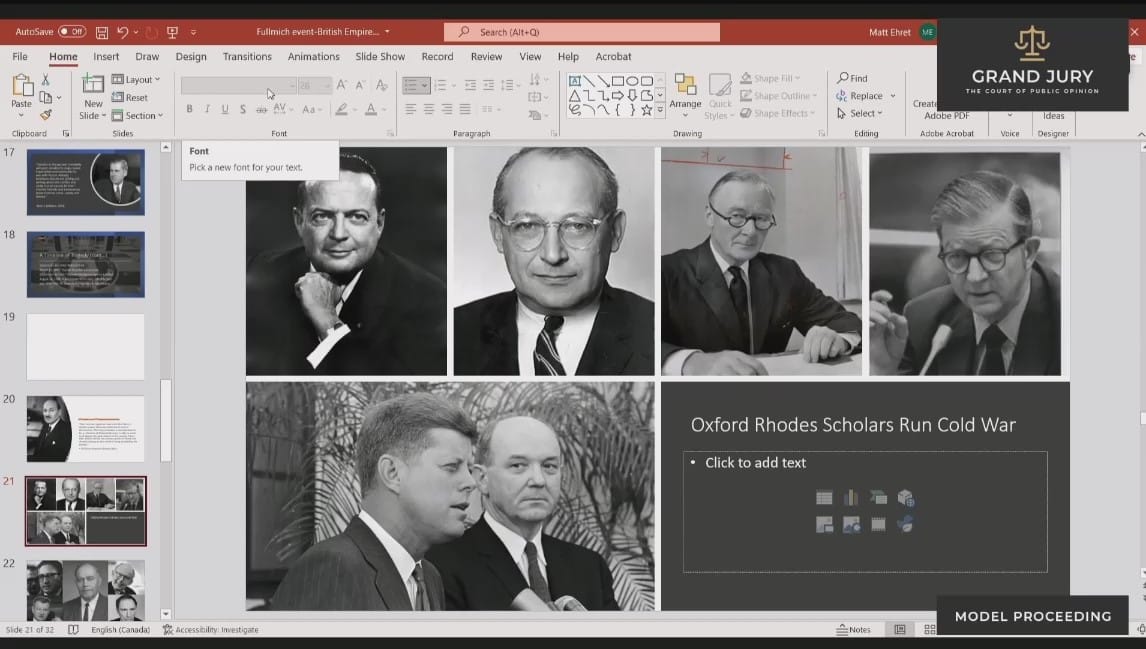Click Accessibility: Investigate in status bar
The width and height of the screenshot is (1146, 649).
coord(210,630)
